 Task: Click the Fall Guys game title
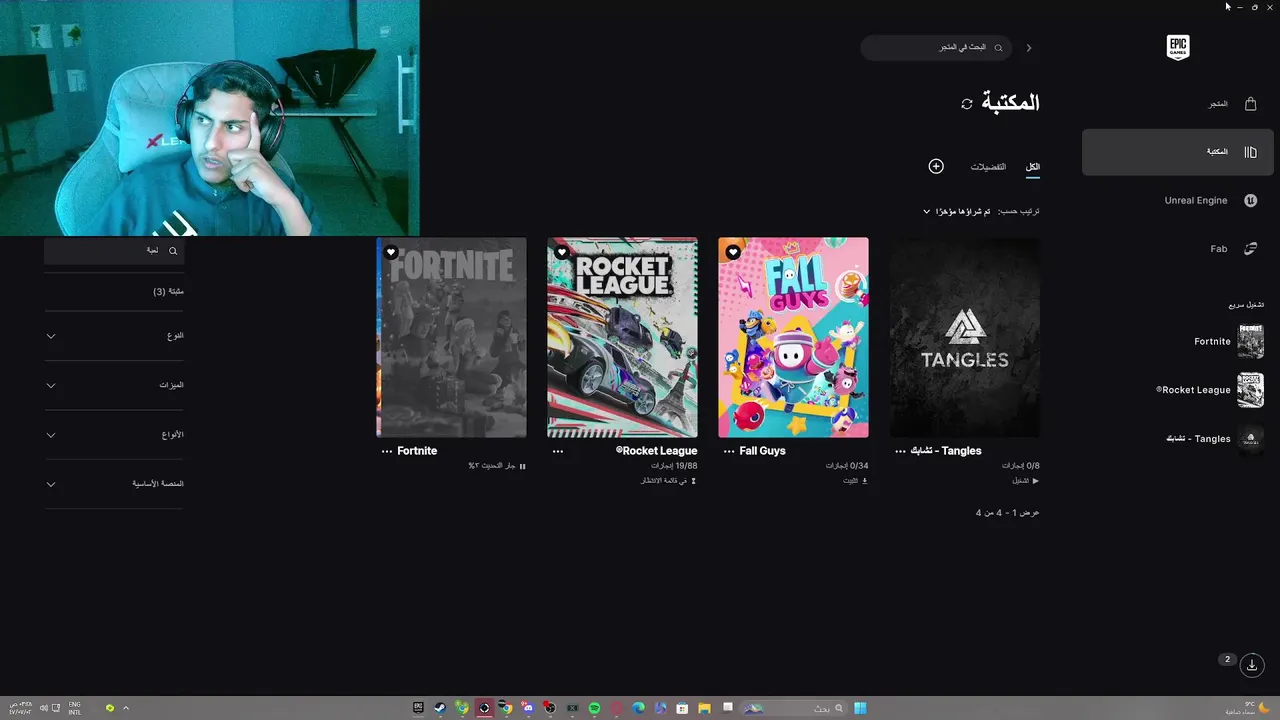pos(762,451)
